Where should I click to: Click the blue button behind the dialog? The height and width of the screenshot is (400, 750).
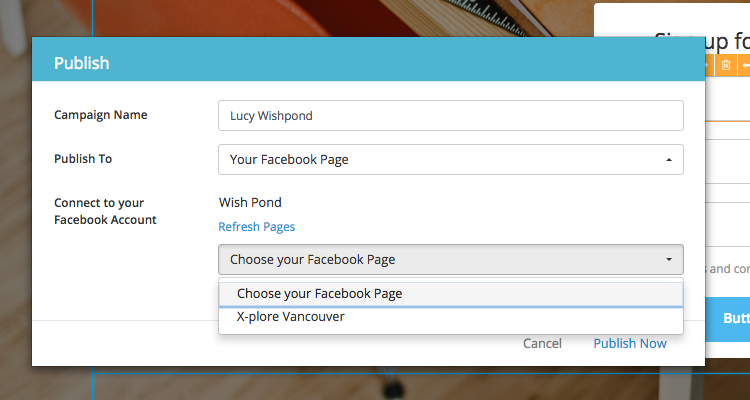pos(728,319)
